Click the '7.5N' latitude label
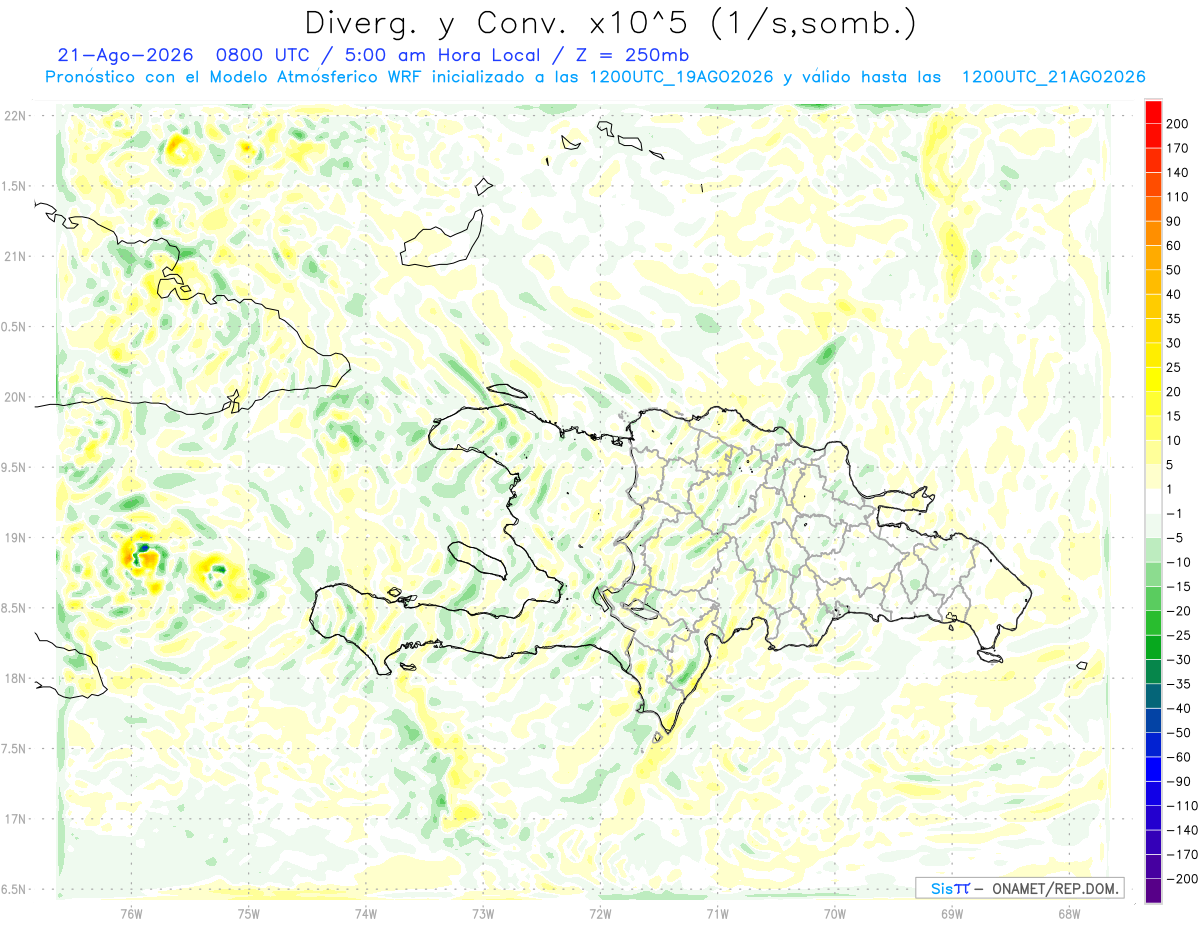 (14, 749)
